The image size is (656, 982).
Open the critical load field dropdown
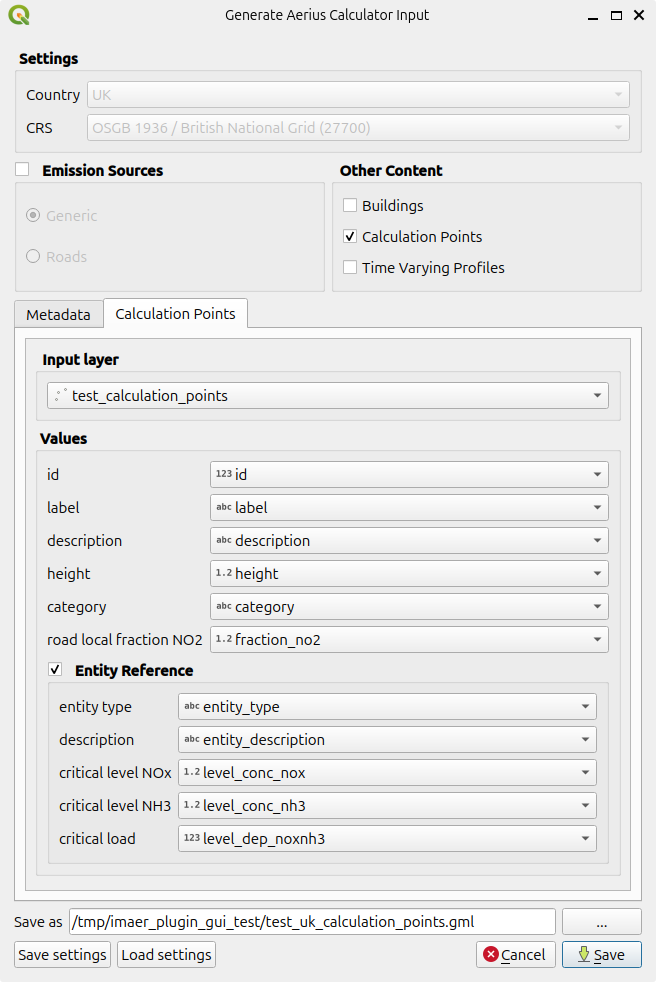point(387,838)
